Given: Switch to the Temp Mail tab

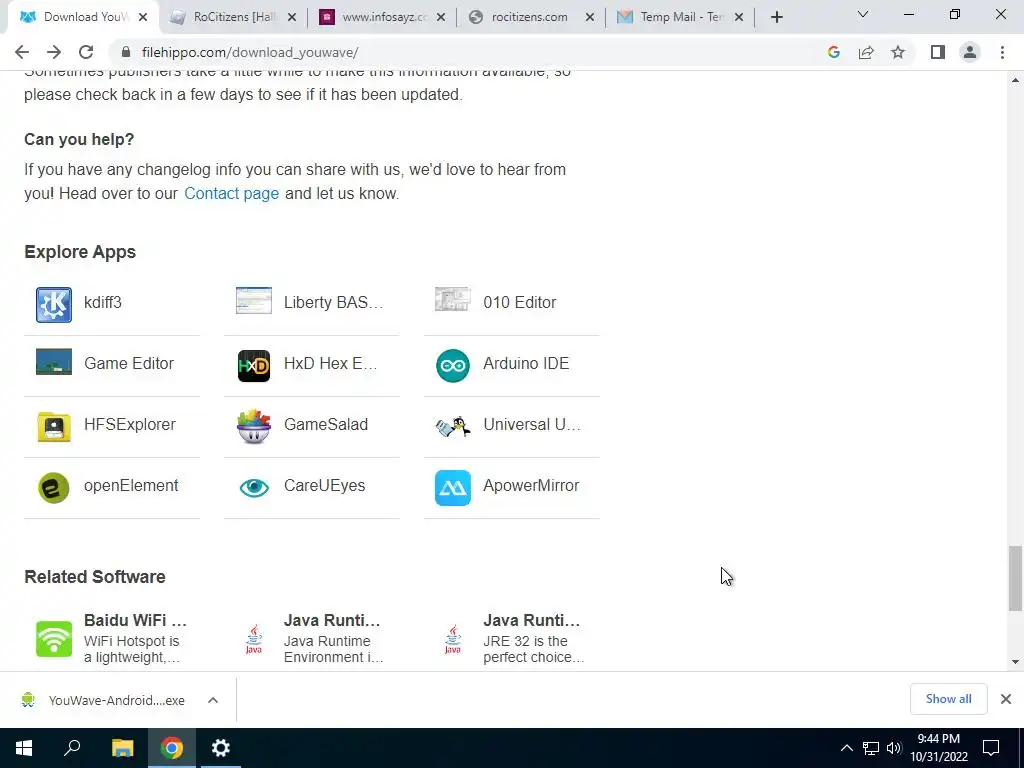Looking at the screenshot, I should point(680,17).
